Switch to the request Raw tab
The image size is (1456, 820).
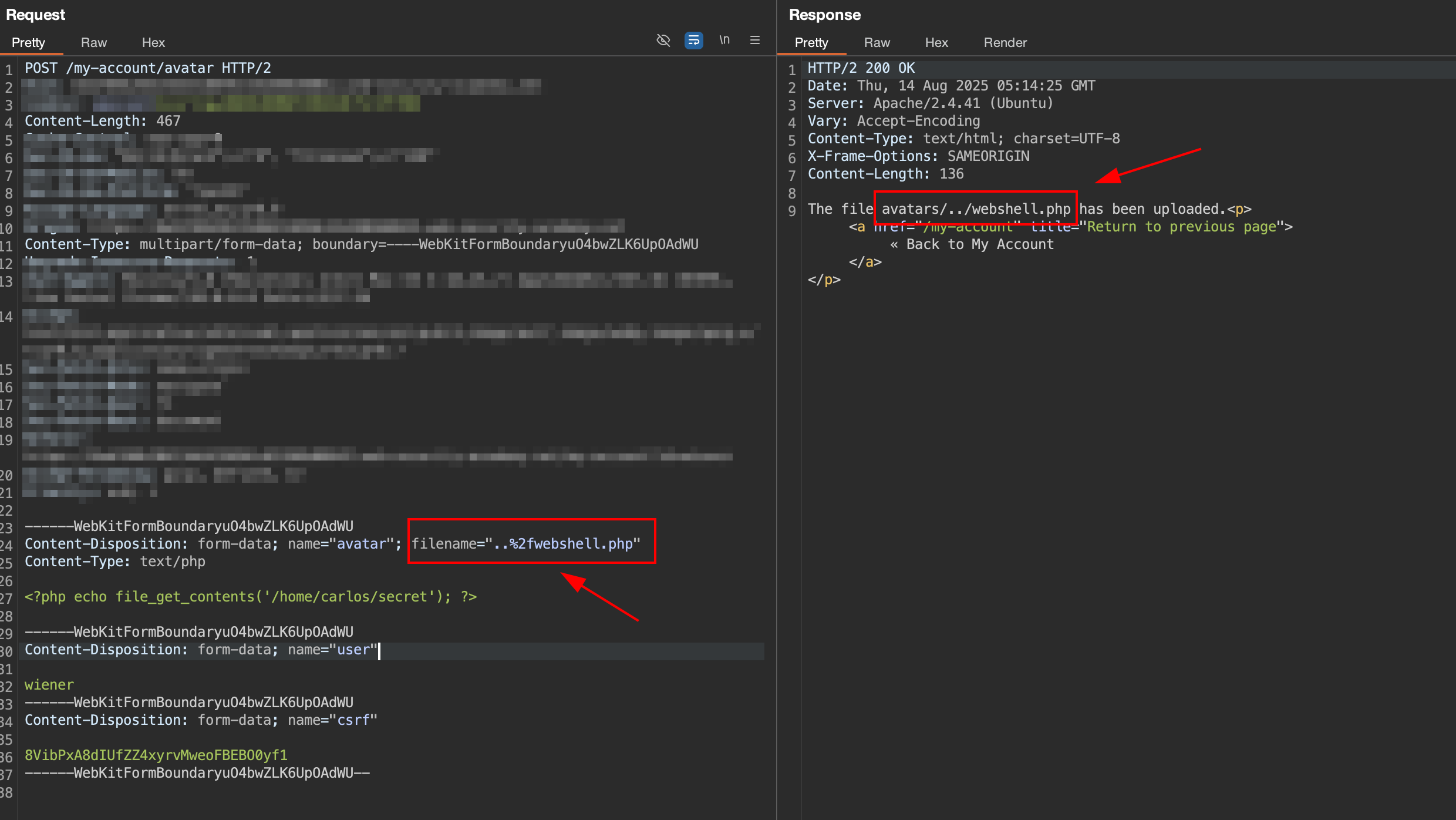click(94, 43)
